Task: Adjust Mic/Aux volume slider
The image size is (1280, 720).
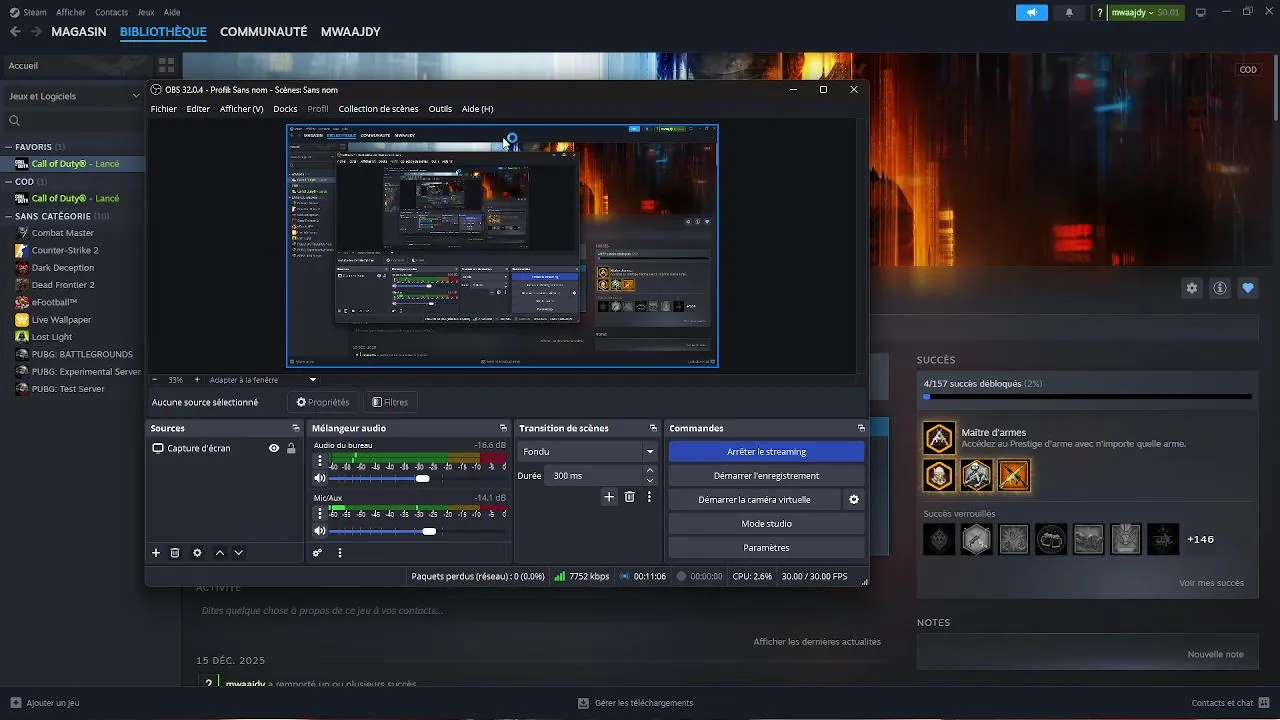Action: (x=429, y=531)
